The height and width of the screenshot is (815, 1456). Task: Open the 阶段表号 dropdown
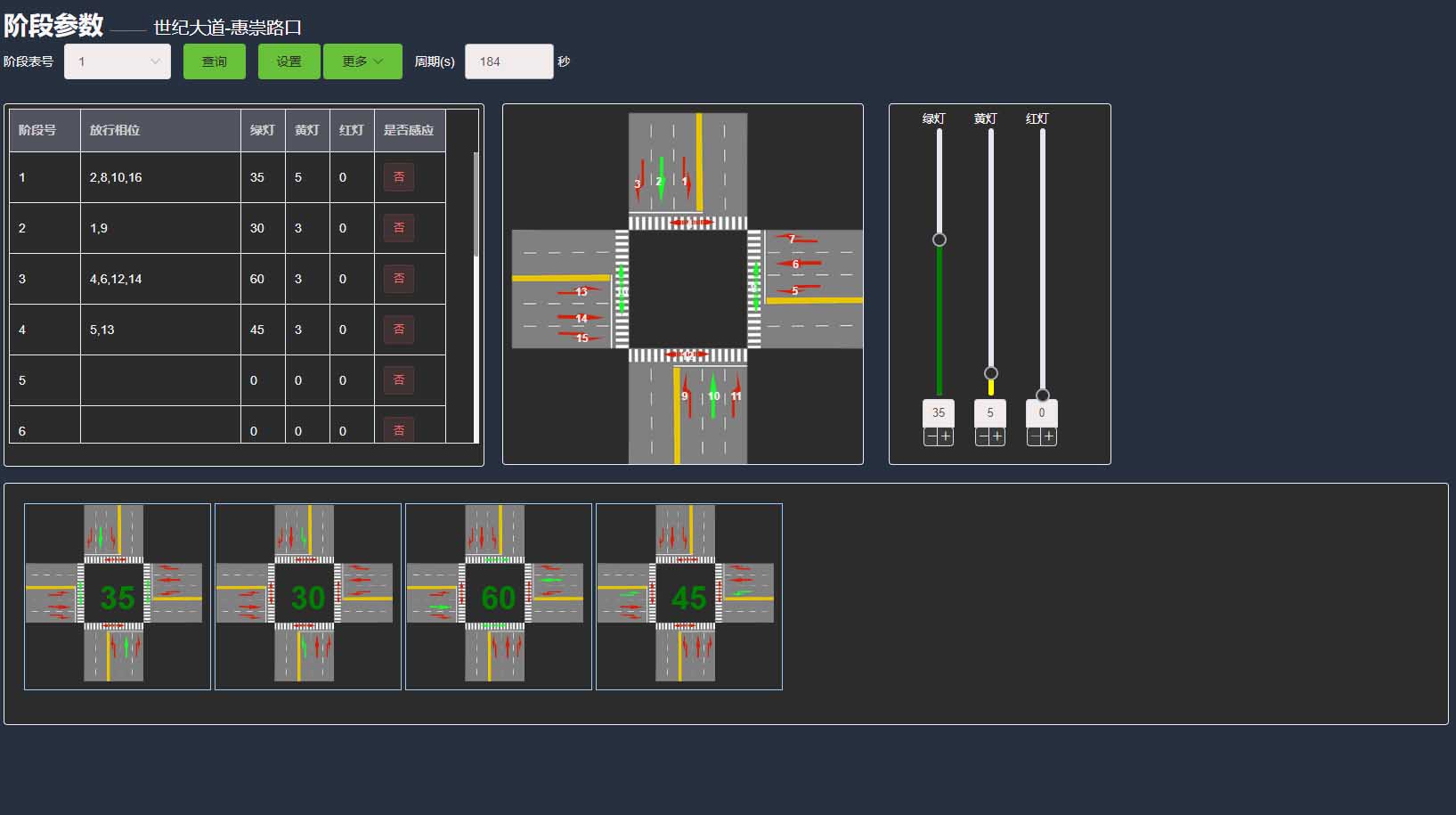click(118, 61)
